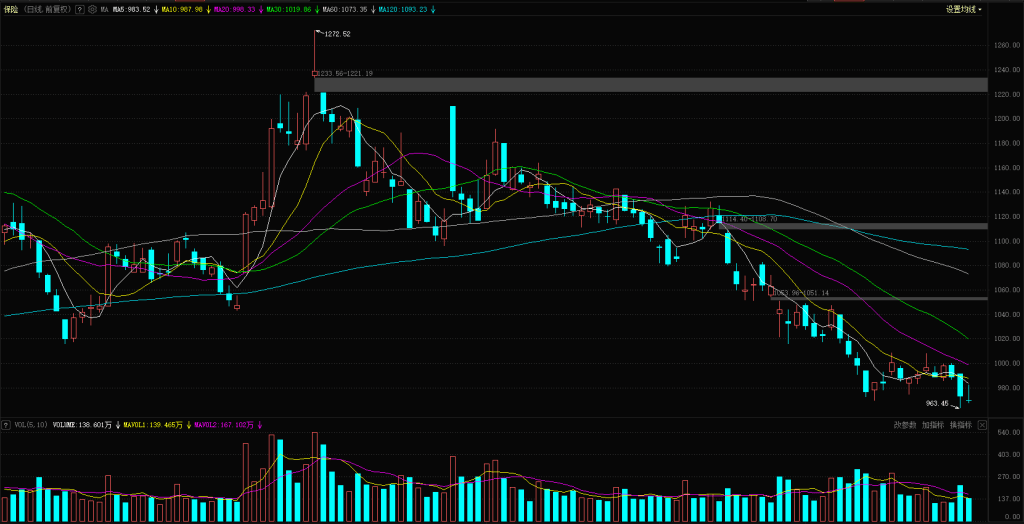Click the white arrow next to MA60
The image size is (1024, 524).
click(x=373, y=9)
